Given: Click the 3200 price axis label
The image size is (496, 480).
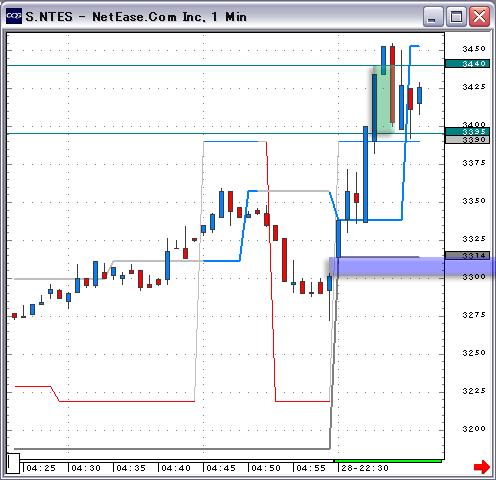Looking at the screenshot, I should tap(474, 429).
